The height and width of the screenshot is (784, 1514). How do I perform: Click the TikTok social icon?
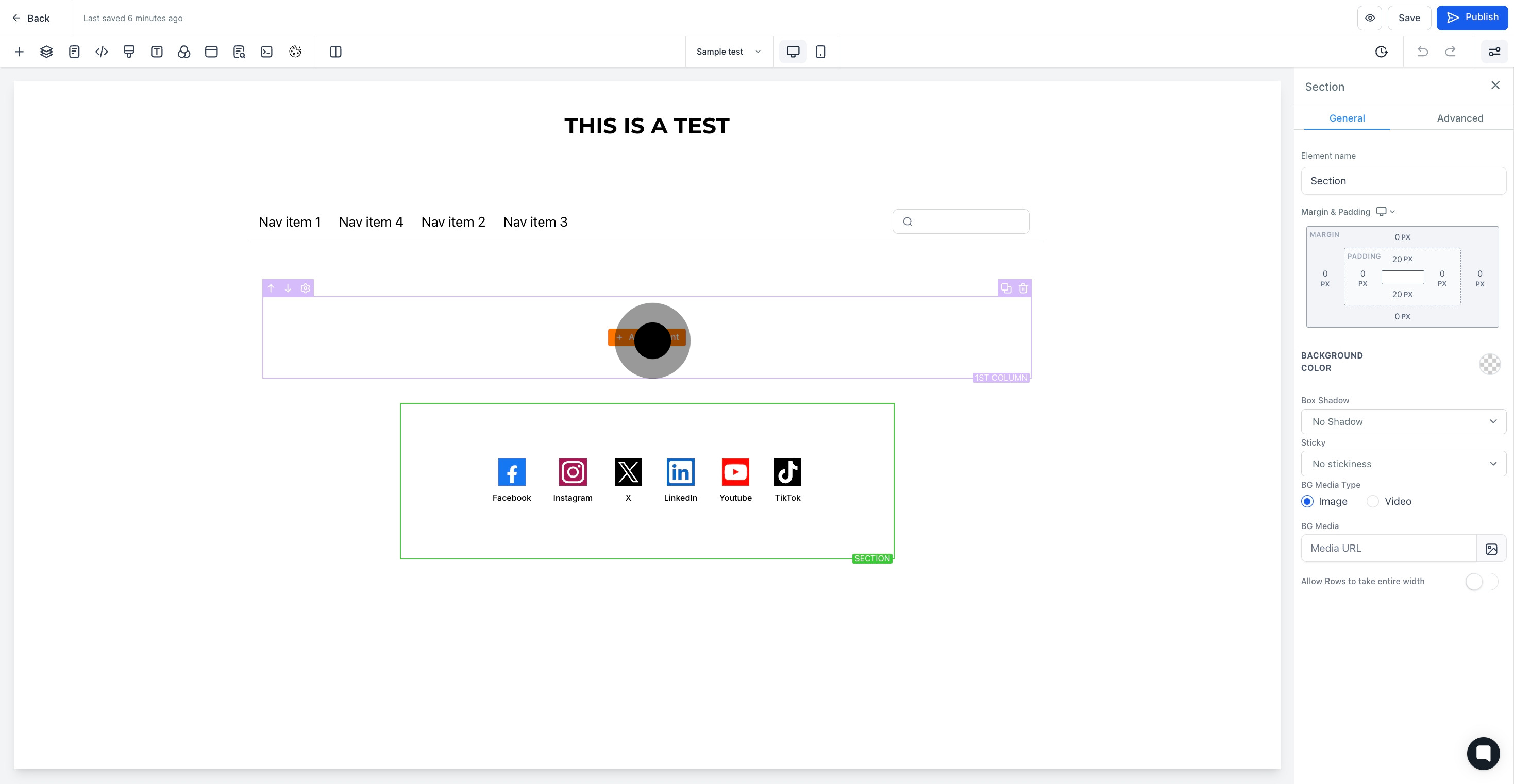[x=787, y=472]
